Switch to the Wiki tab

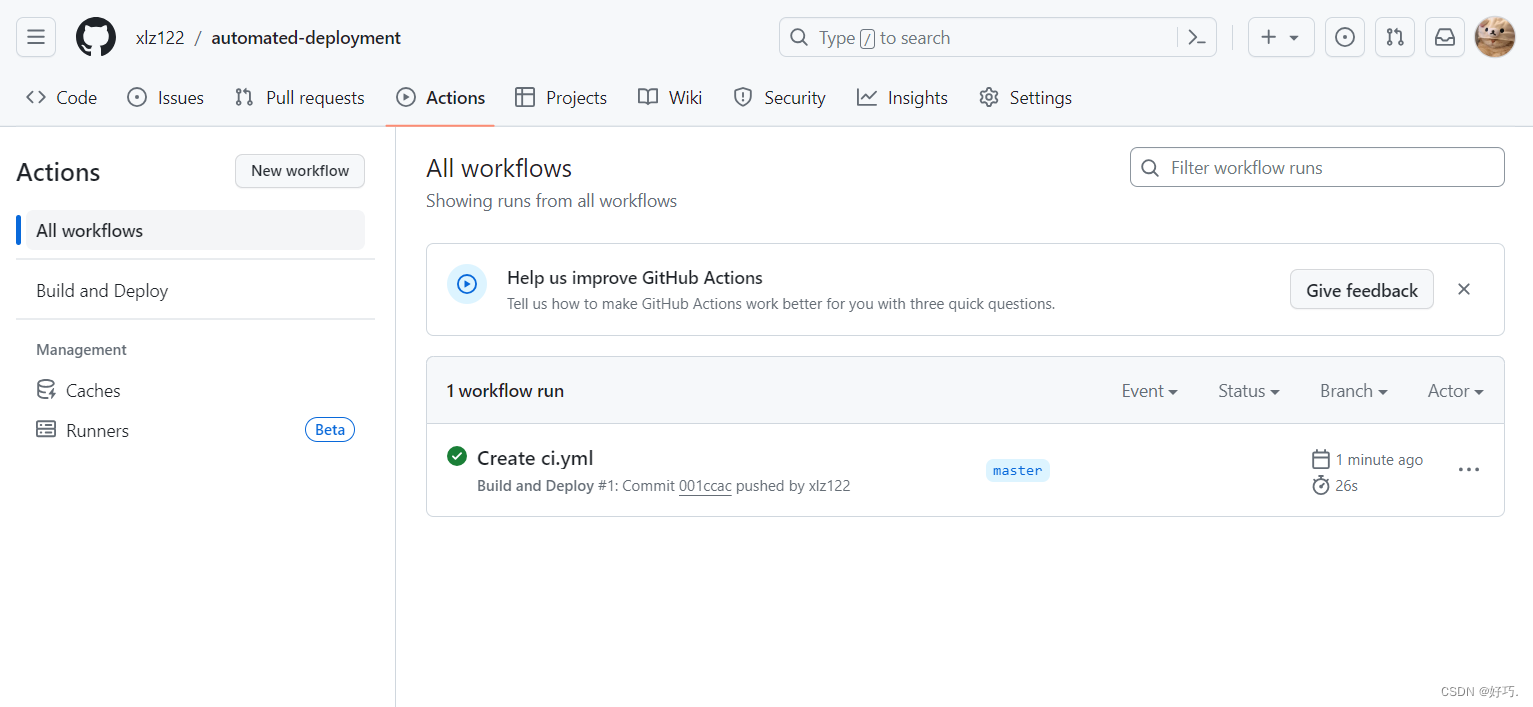pyautogui.click(x=670, y=98)
